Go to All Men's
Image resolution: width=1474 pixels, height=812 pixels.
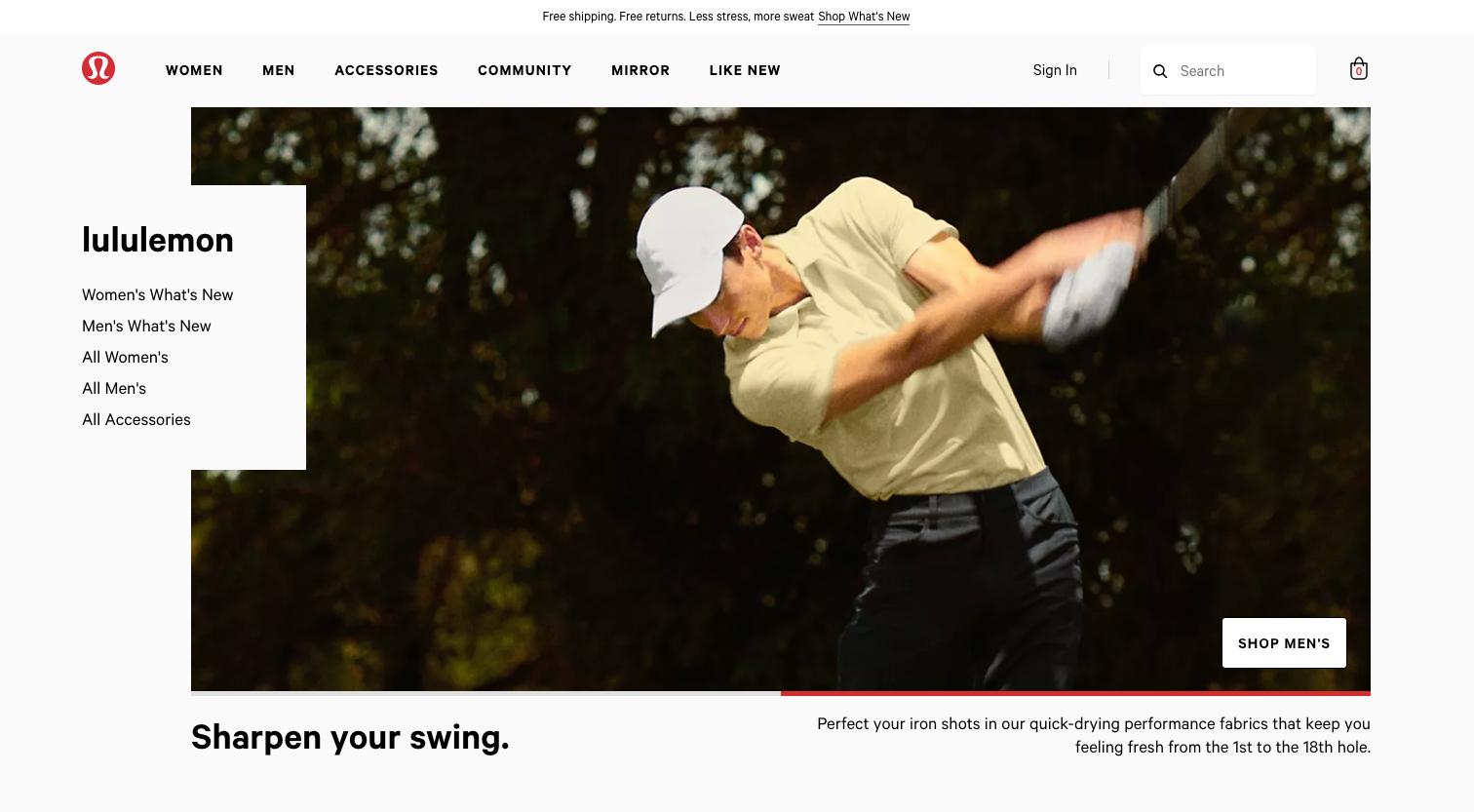114,388
